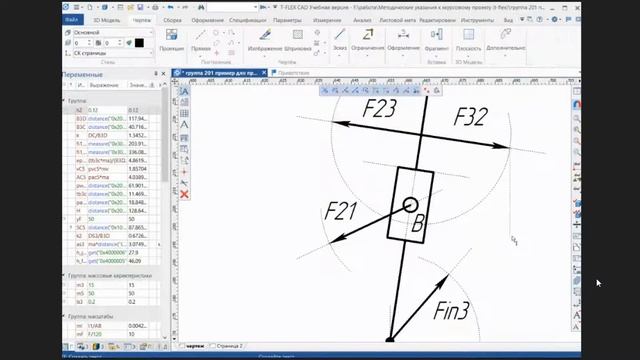Click the variables panel vertical scrollbar
This screenshot has width=640, height=360.
[165, 135]
